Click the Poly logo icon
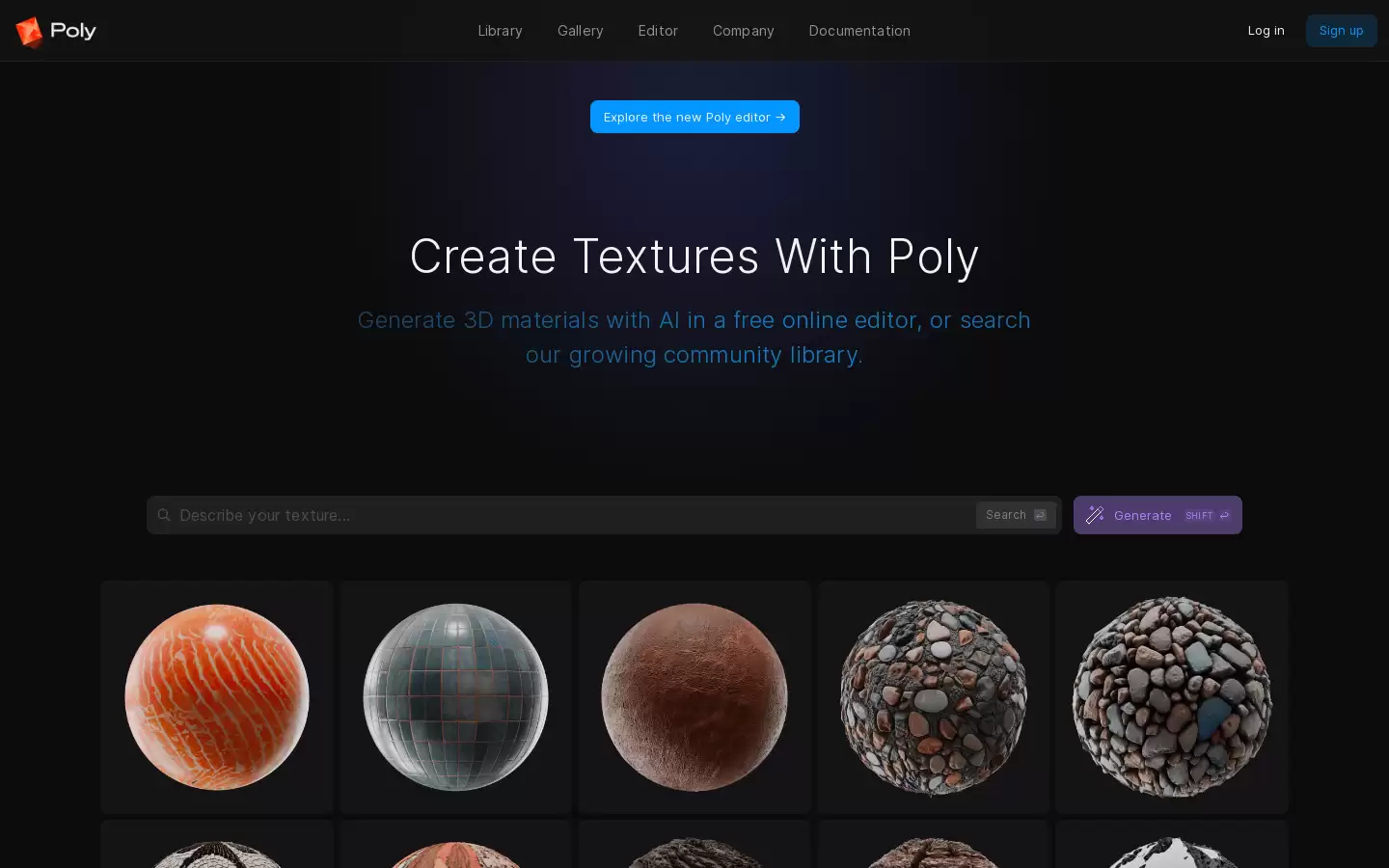The width and height of the screenshot is (1389, 868). [30, 31]
